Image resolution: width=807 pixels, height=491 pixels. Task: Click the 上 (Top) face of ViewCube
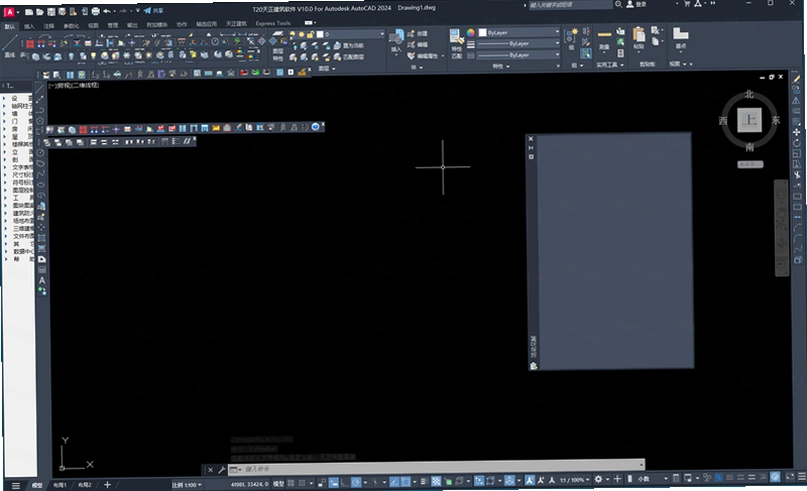[x=749, y=120]
